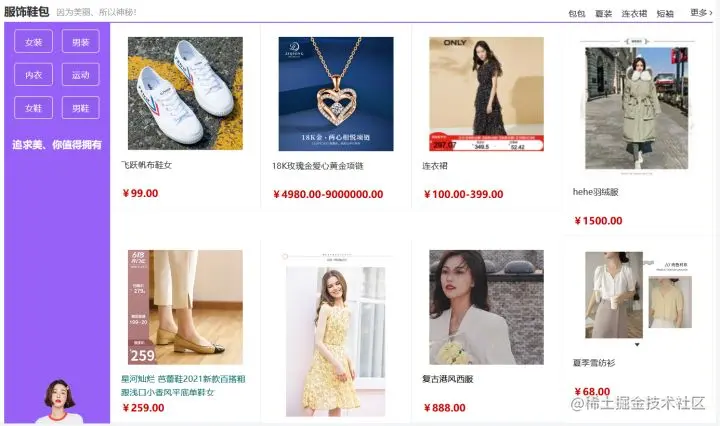Open the 女装 category button
The width and height of the screenshot is (720, 426).
(x=34, y=42)
